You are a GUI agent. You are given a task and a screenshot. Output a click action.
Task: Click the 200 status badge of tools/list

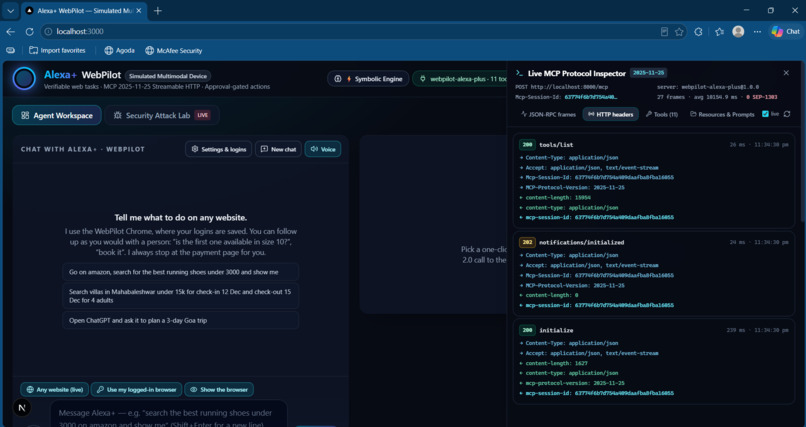coord(527,145)
